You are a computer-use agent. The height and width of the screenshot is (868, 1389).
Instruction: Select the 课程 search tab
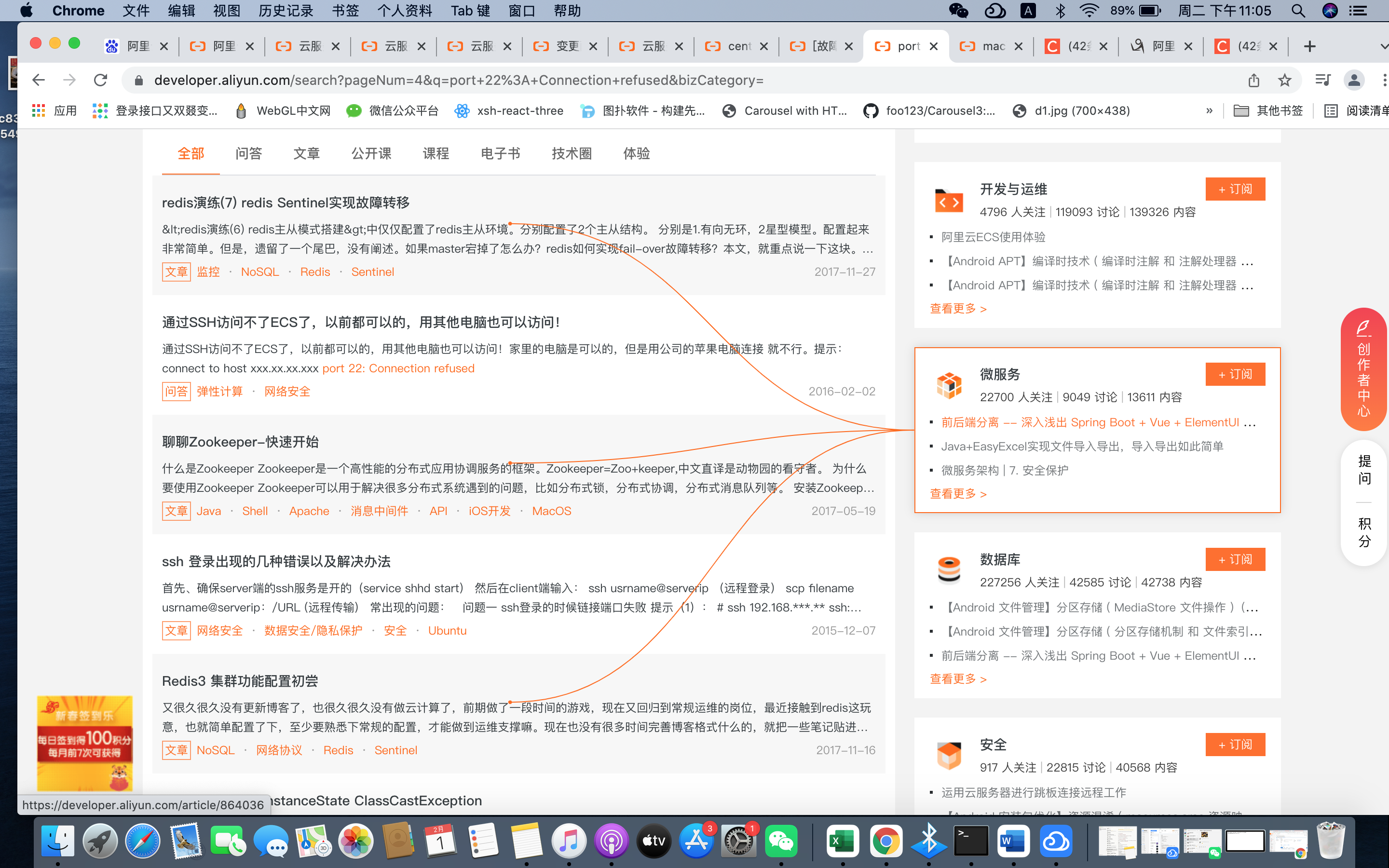(436, 153)
